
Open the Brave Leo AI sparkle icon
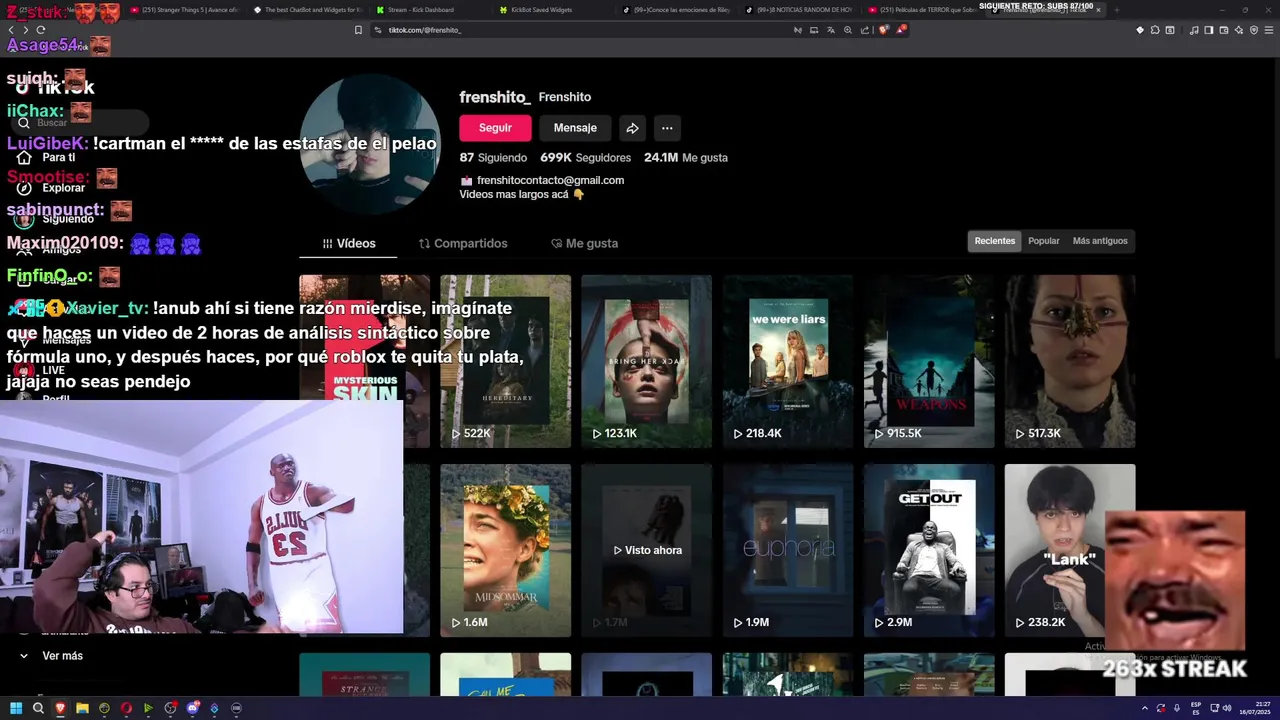[x=1238, y=30]
